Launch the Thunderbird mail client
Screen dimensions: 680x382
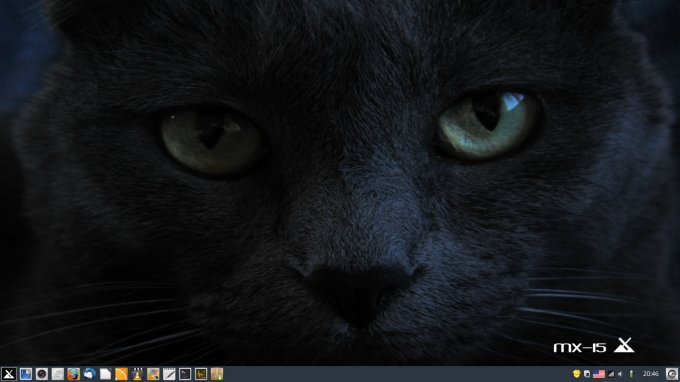click(89, 374)
